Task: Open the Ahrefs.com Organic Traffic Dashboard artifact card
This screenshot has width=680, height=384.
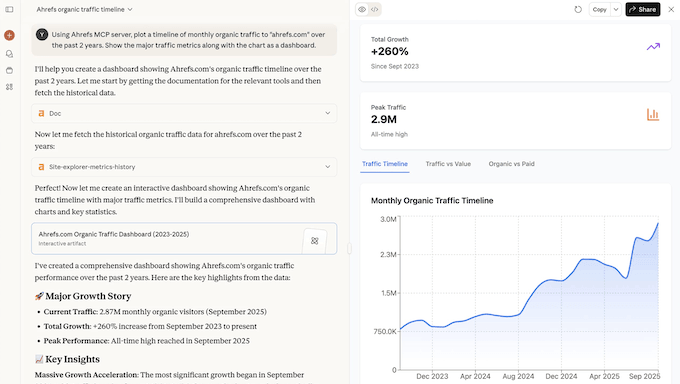Action: tap(184, 239)
